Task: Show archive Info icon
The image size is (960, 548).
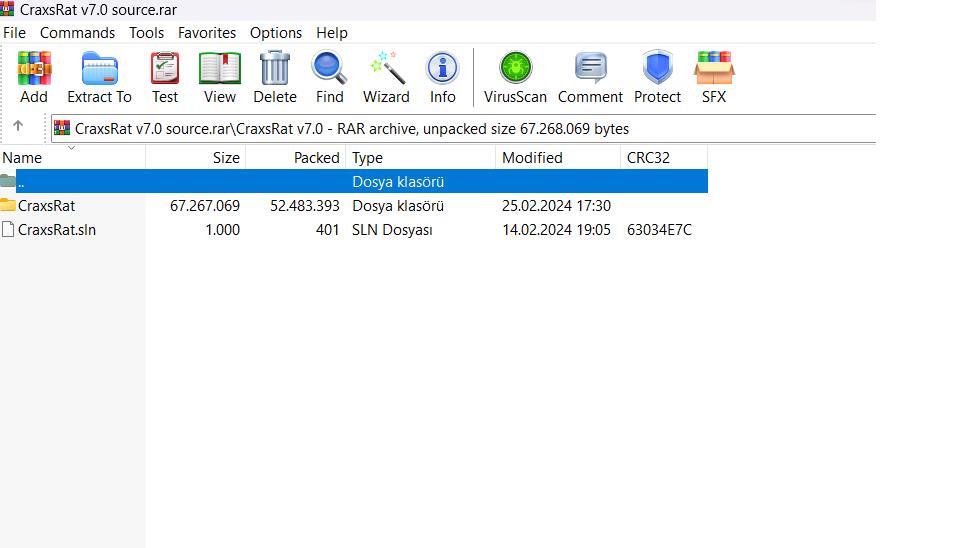Action: point(442,68)
